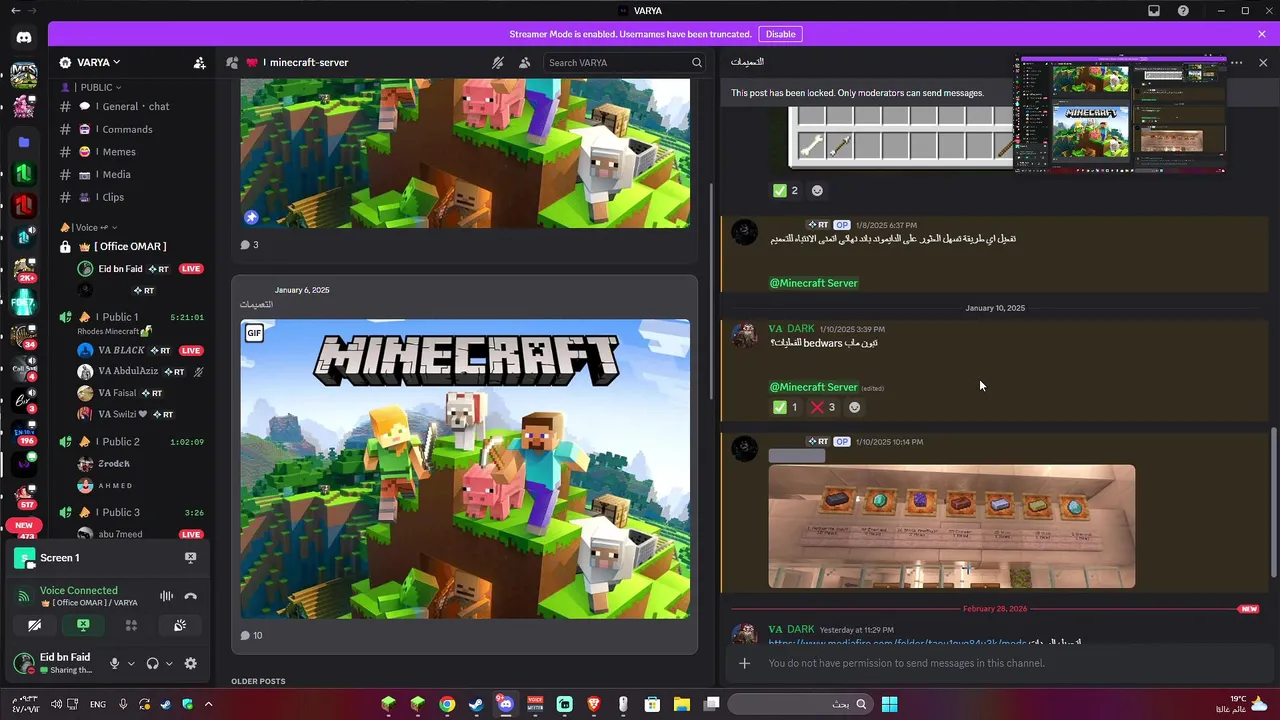Close the forum post side panel
The height and width of the screenshot is (720, 1280).
click(x=1263, y=62)
